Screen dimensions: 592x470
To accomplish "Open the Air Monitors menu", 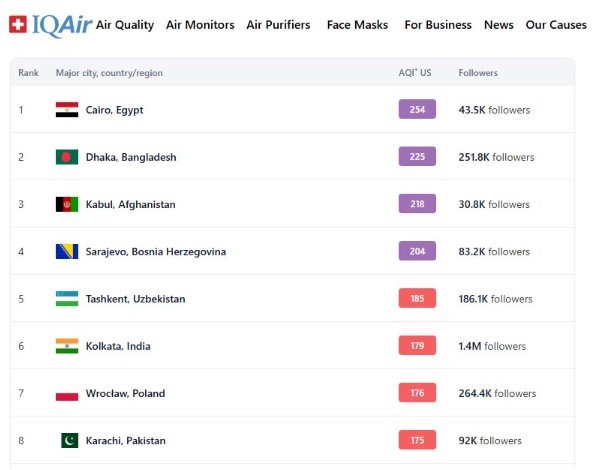I will pyautogui.click(x=200, y=25).
